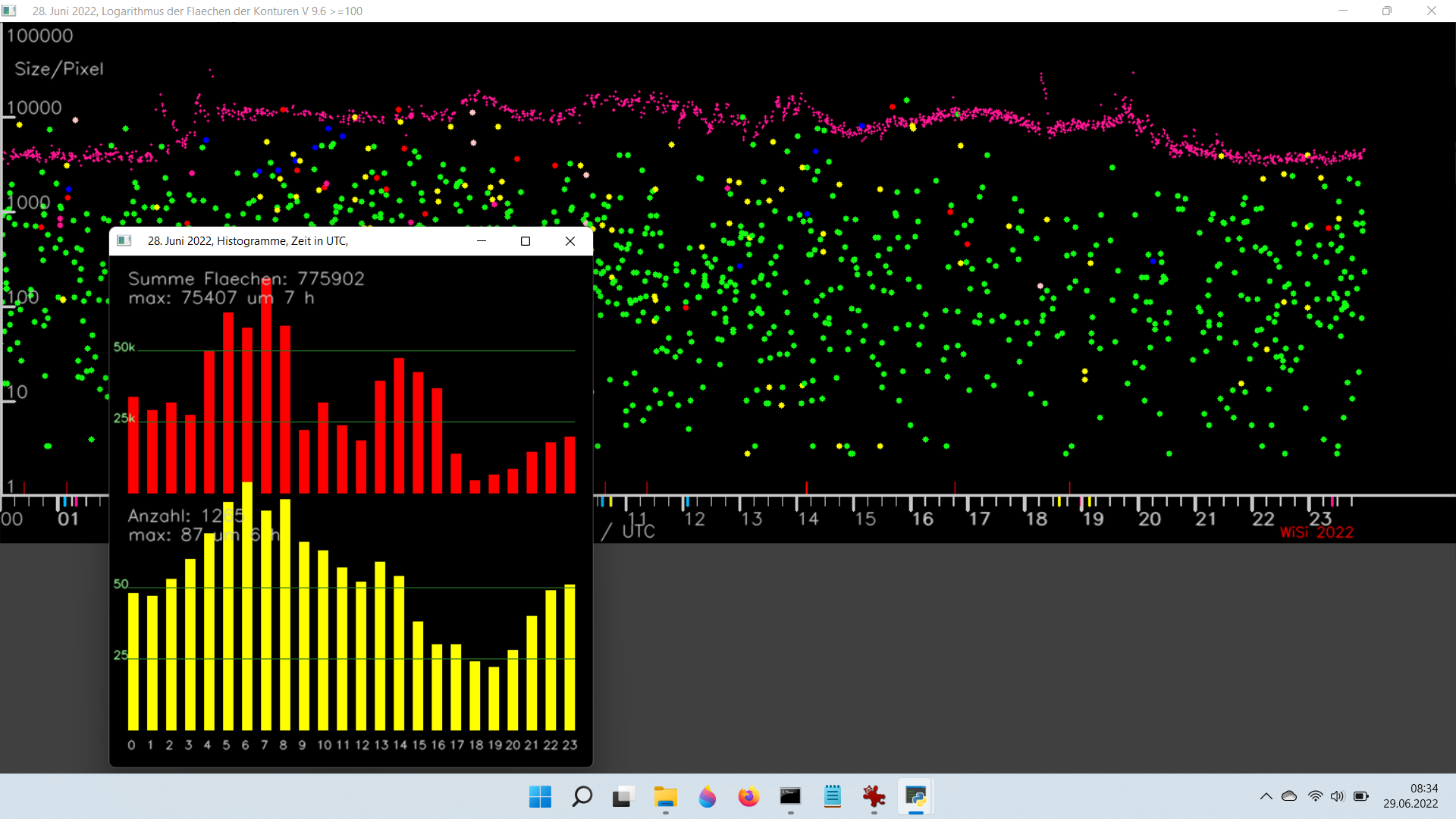Check the battery status tray icon

click(x=1361, y=796)
